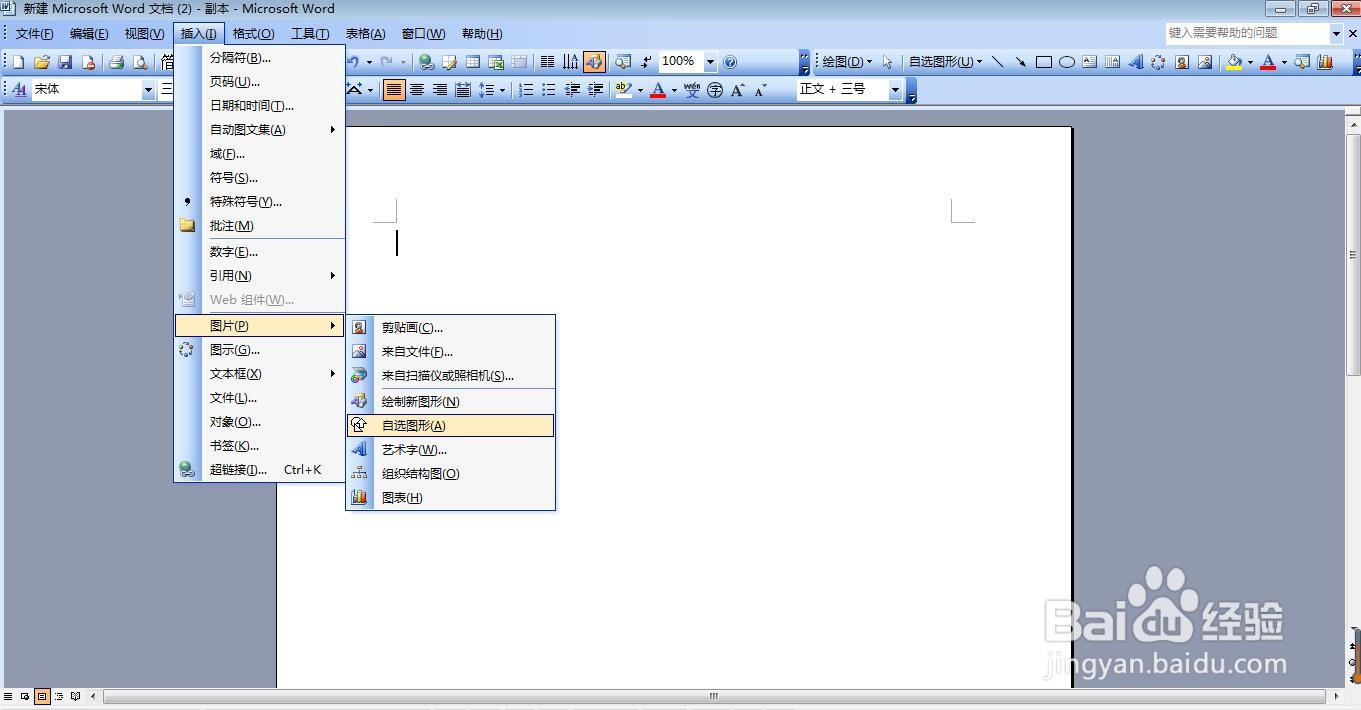This screenshot has width=1361, height=710.
Task: Expand the 自选图形(U) toolbar dropdown
Action: click(945, 62)
